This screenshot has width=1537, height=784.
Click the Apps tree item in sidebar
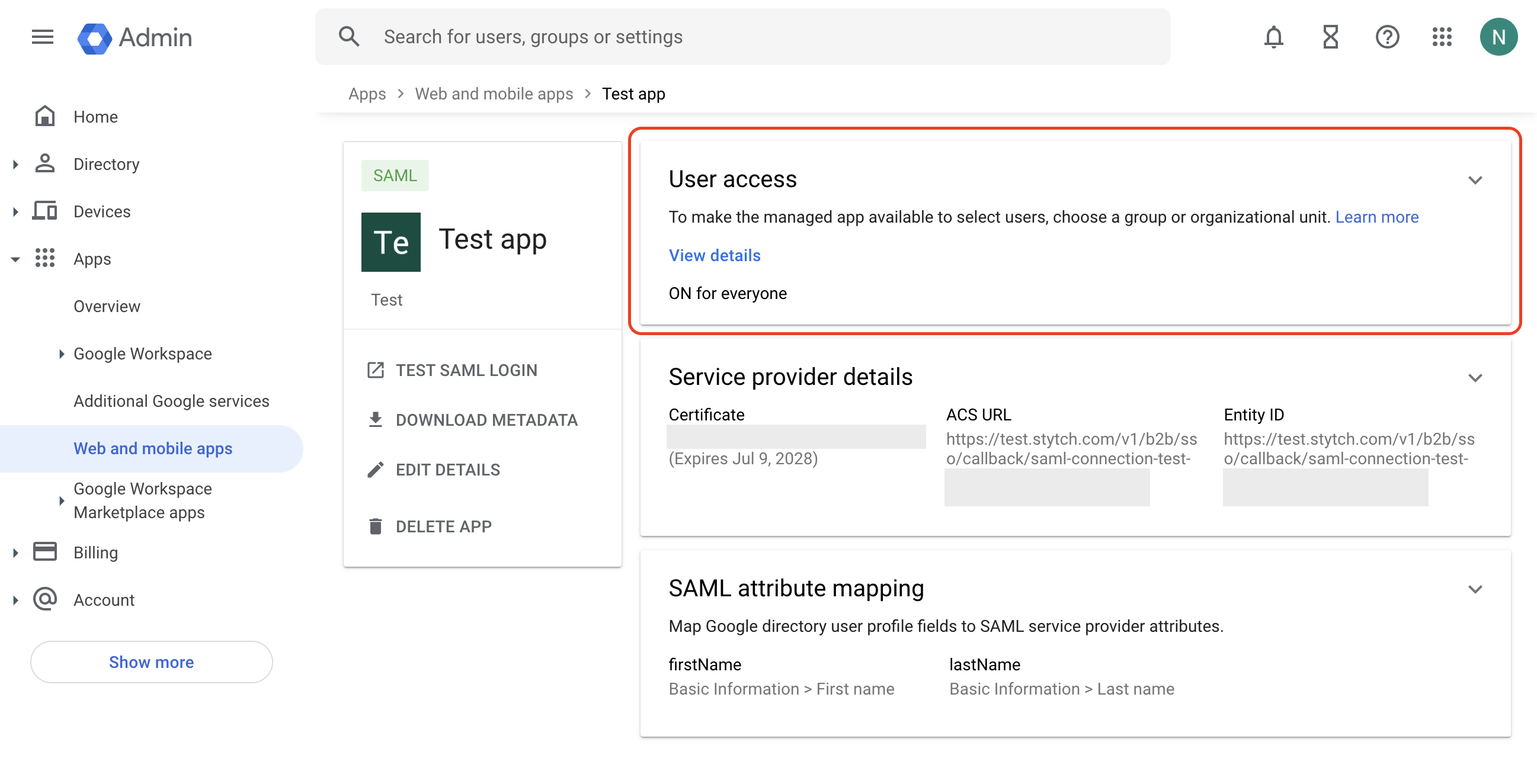(x=91, y=258)
